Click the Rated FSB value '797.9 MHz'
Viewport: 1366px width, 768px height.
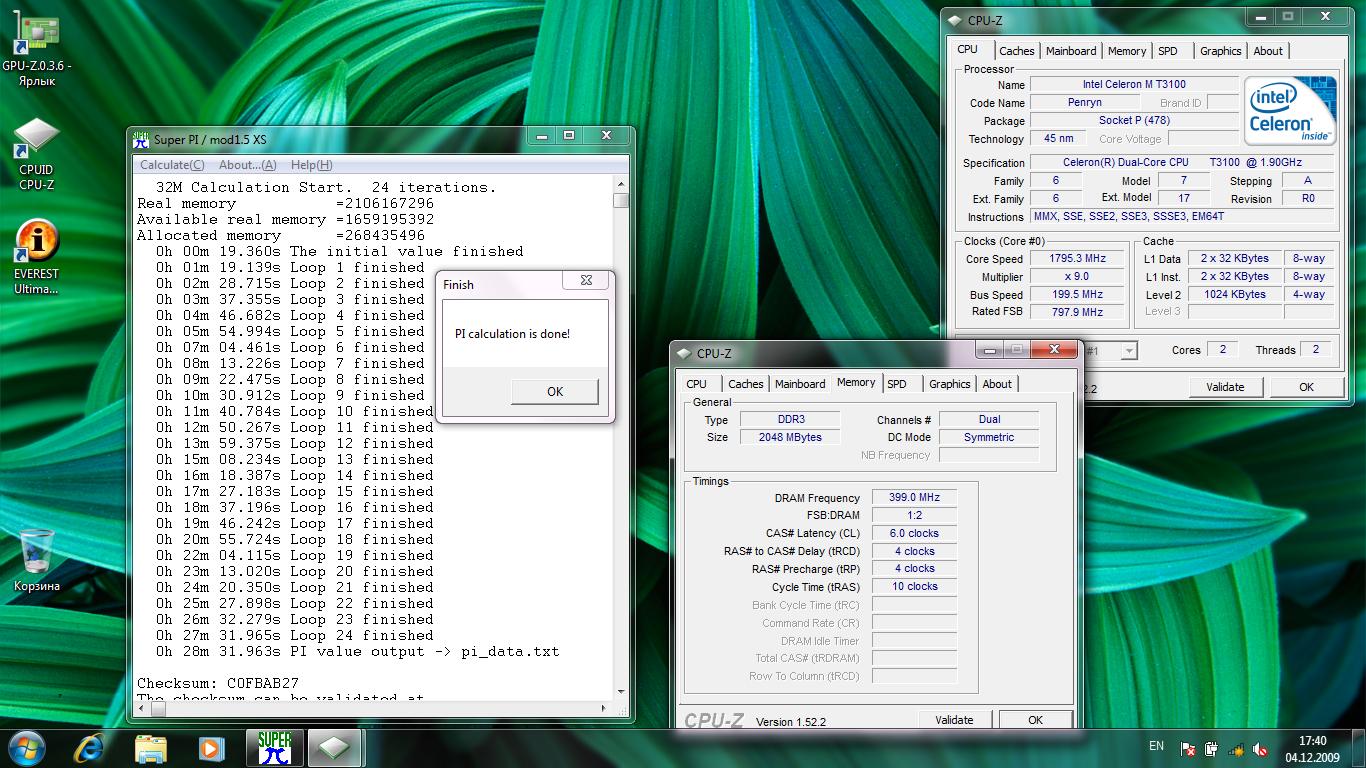[1076, 312]
